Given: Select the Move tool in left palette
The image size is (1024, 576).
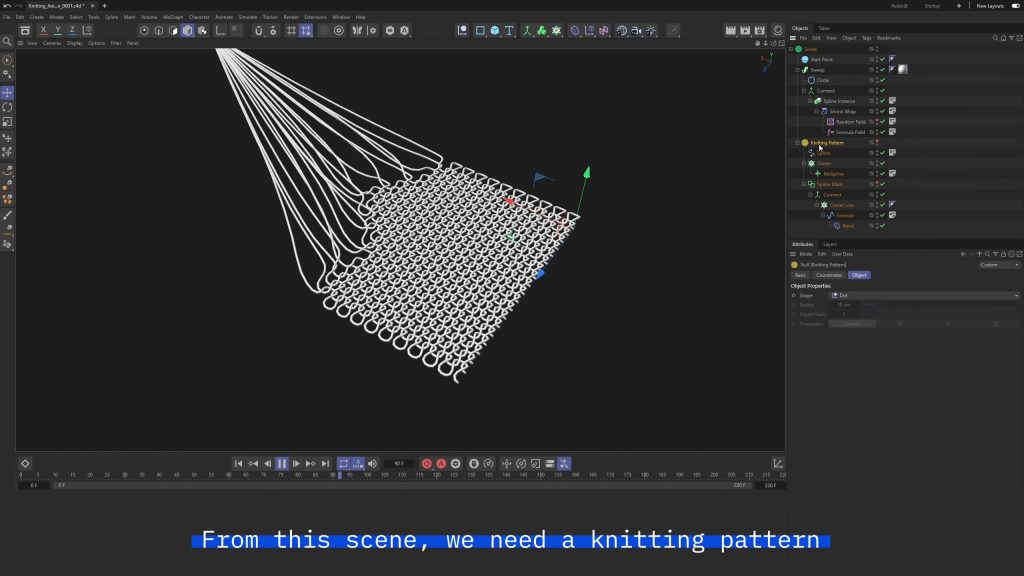Looking at the screenshot, I should (x=7, y=93).
